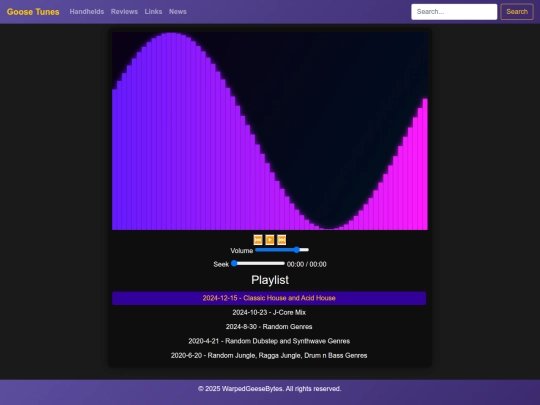Select the Classic House and Acid House track

pyautogui.click(x=269, y=298)
